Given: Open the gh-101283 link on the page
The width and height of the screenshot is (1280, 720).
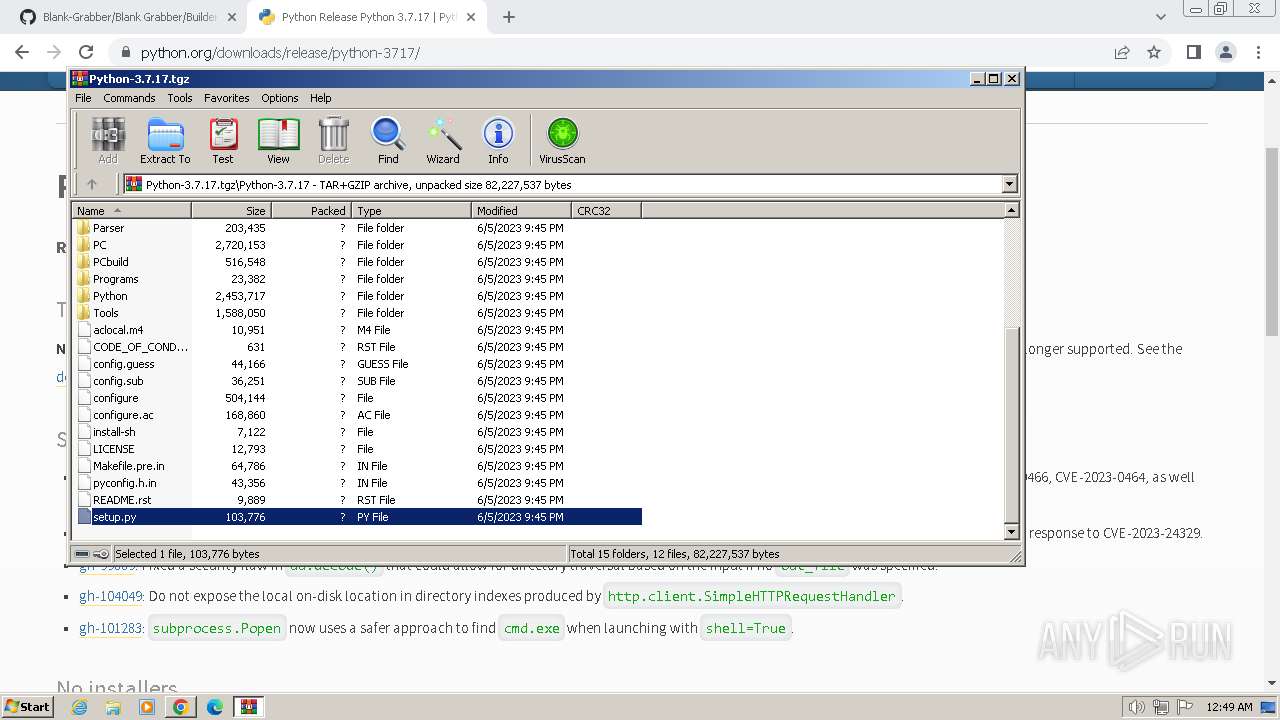Looking at the screenshot, I should pos(110,628).
